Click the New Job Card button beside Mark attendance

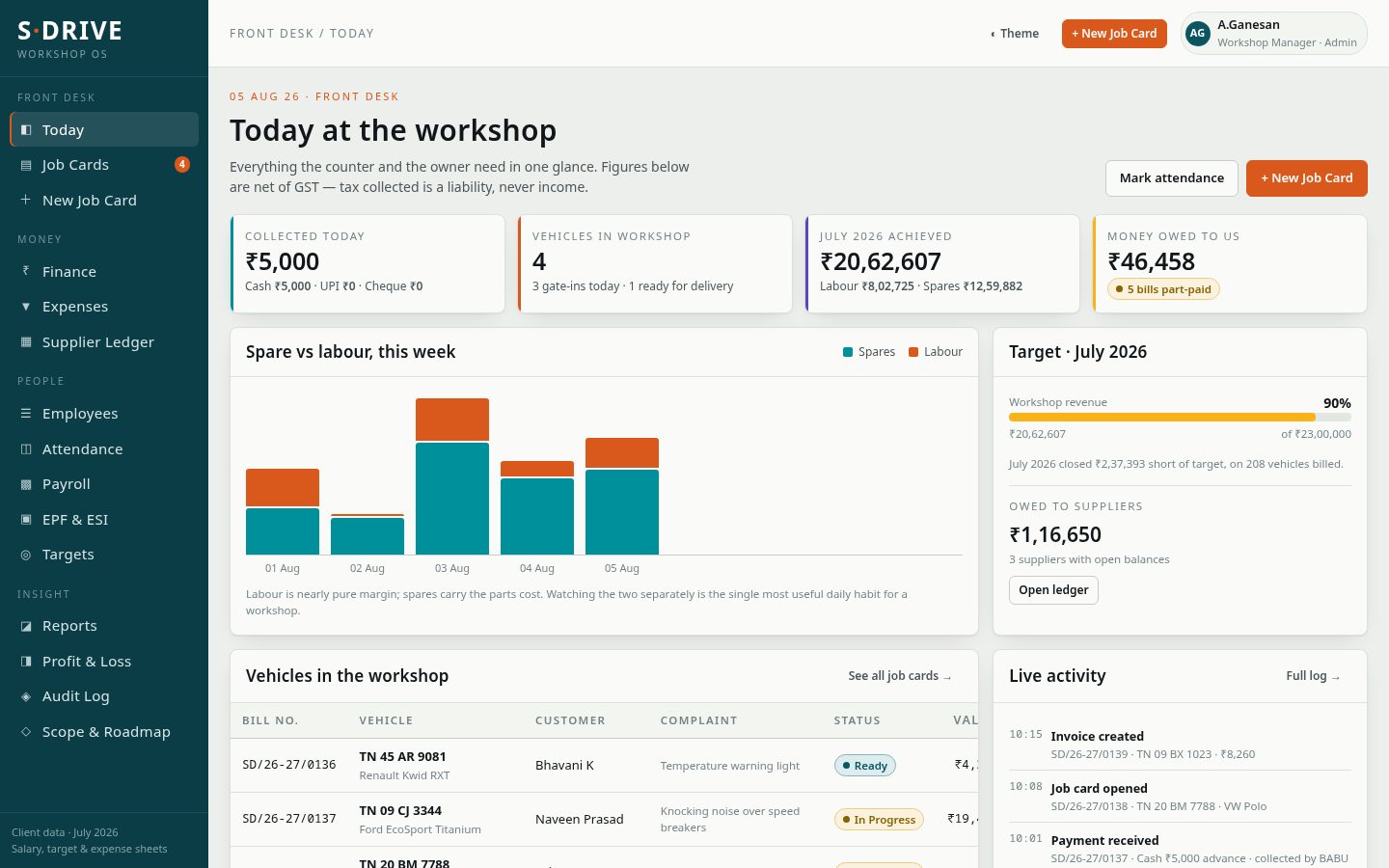[x=1307, y=178]
